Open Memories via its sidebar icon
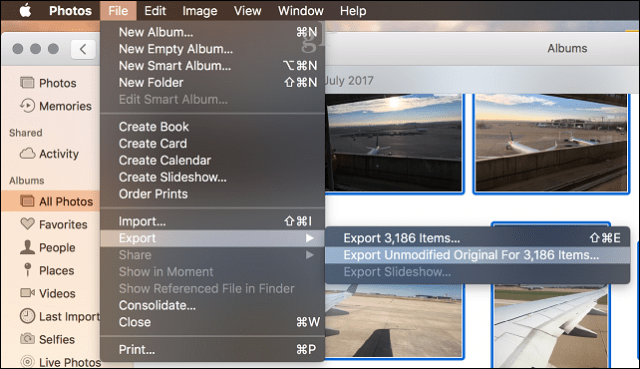 click(x=27, y=106)
